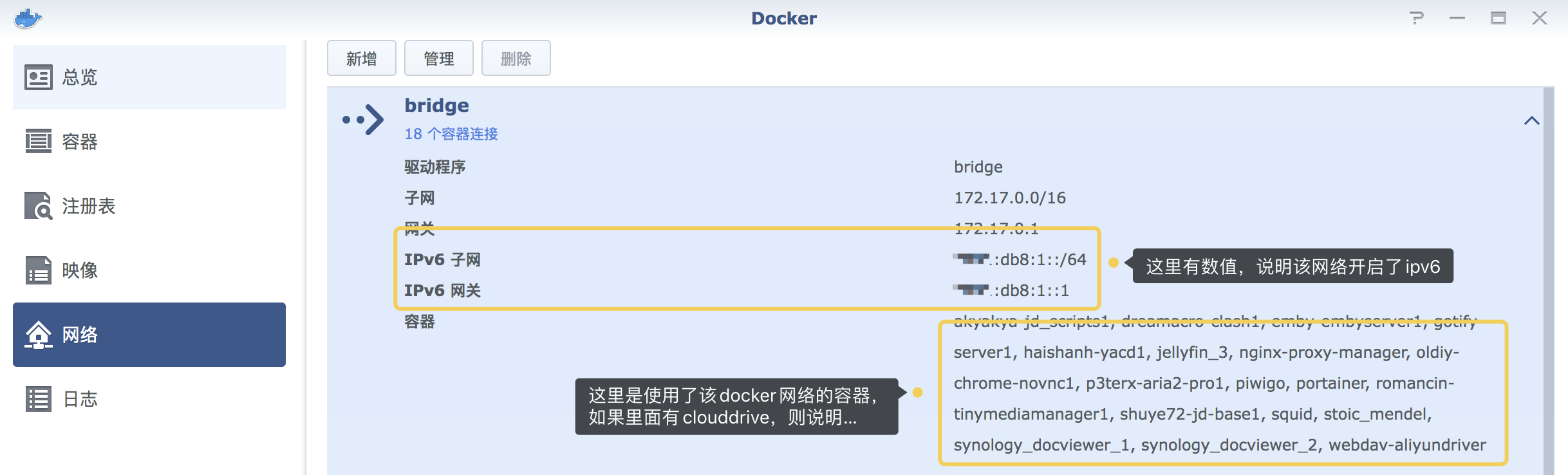Click the Image (映像) file icon

39,270
